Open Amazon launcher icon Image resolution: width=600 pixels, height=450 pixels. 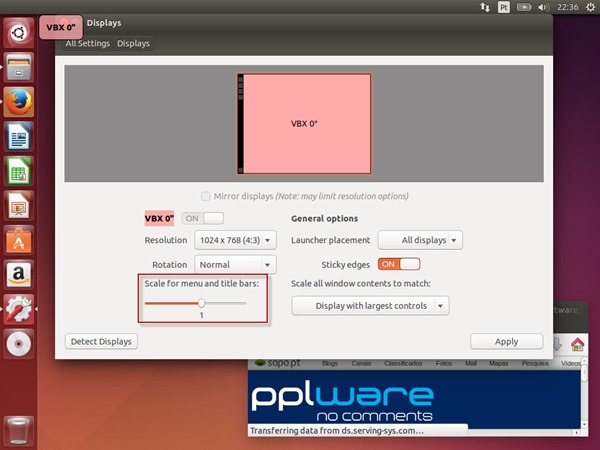18,274
